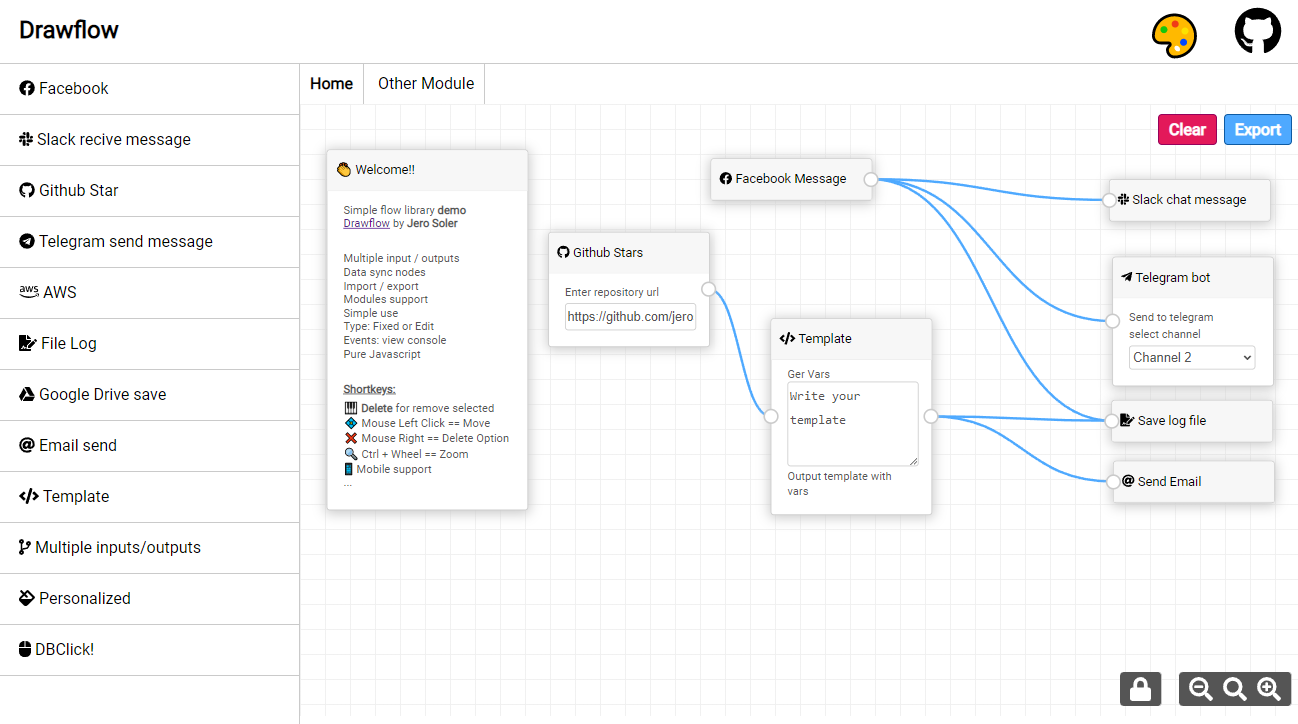Open the GitHub logo link in header
The width and height of the screenshot is (1298, 724).
pyautogui.click(x=1257, y=31)
